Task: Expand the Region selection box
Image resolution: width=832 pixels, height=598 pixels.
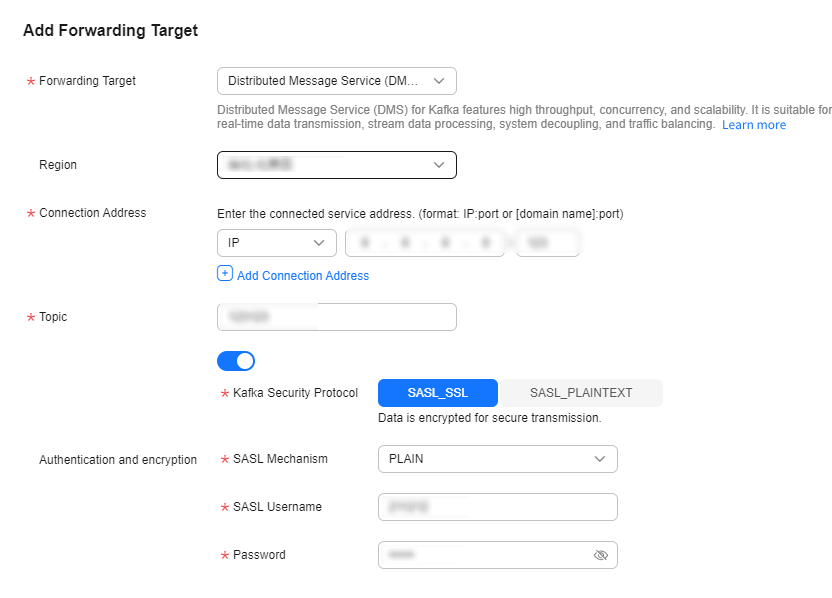Action: point(337,165)
